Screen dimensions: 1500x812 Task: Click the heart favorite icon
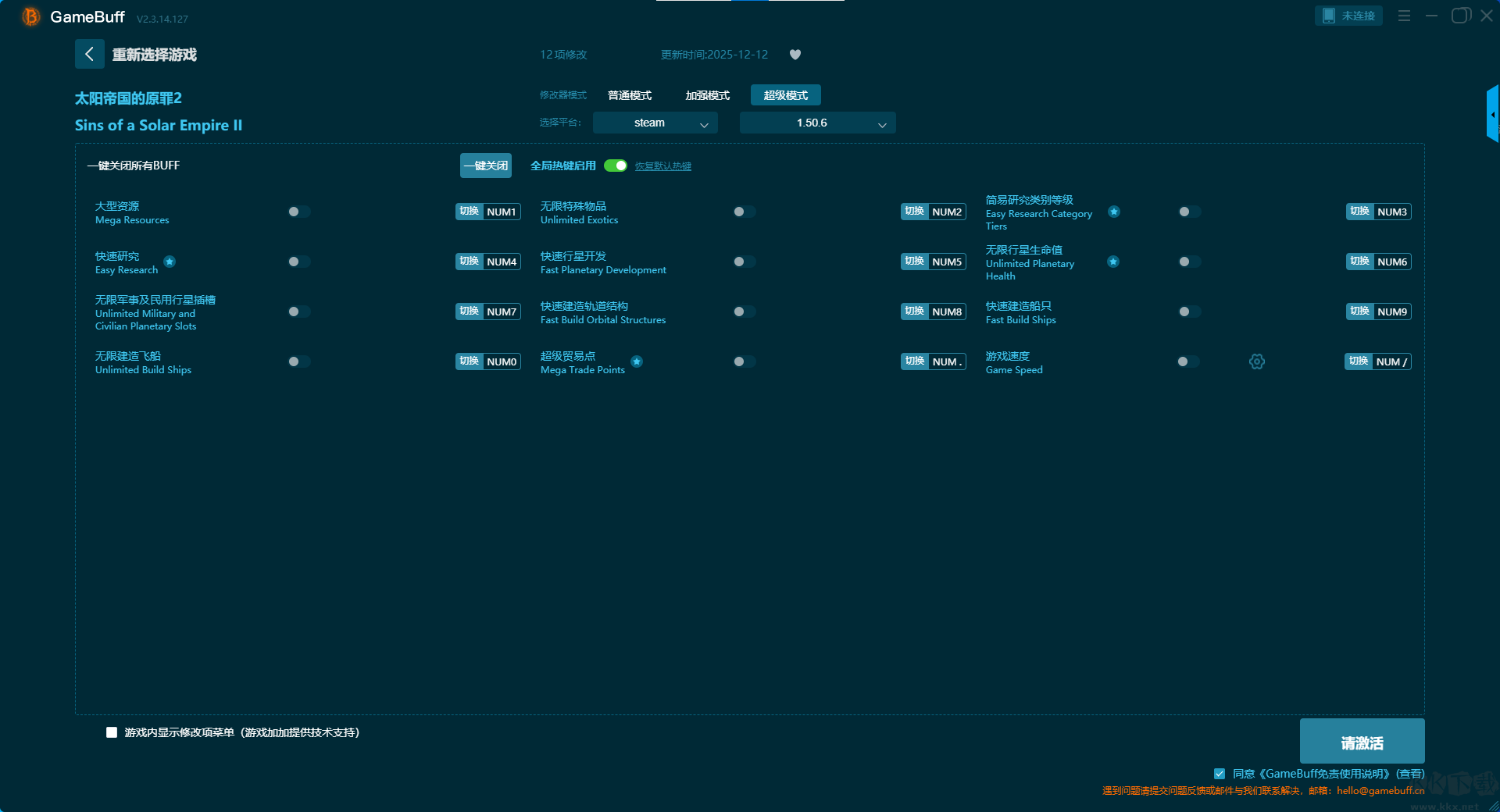point(795,55)
